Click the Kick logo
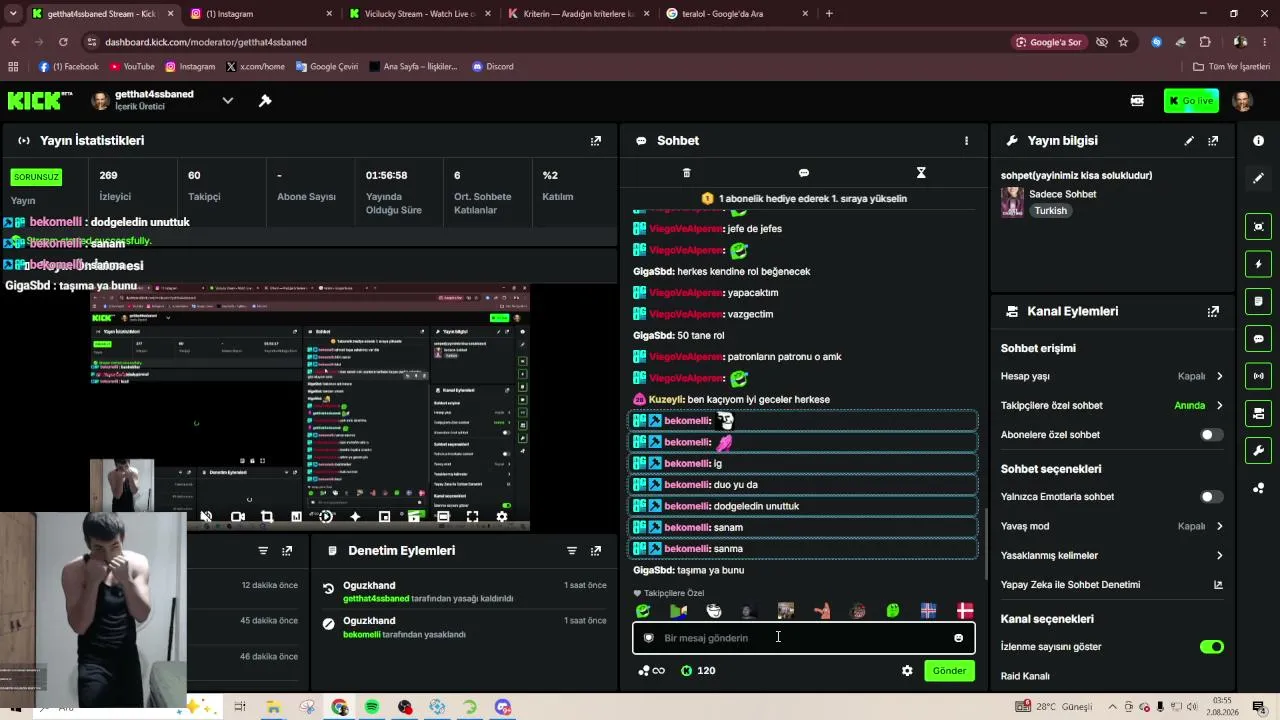The image size is (1280, 720). coord(40,100)
